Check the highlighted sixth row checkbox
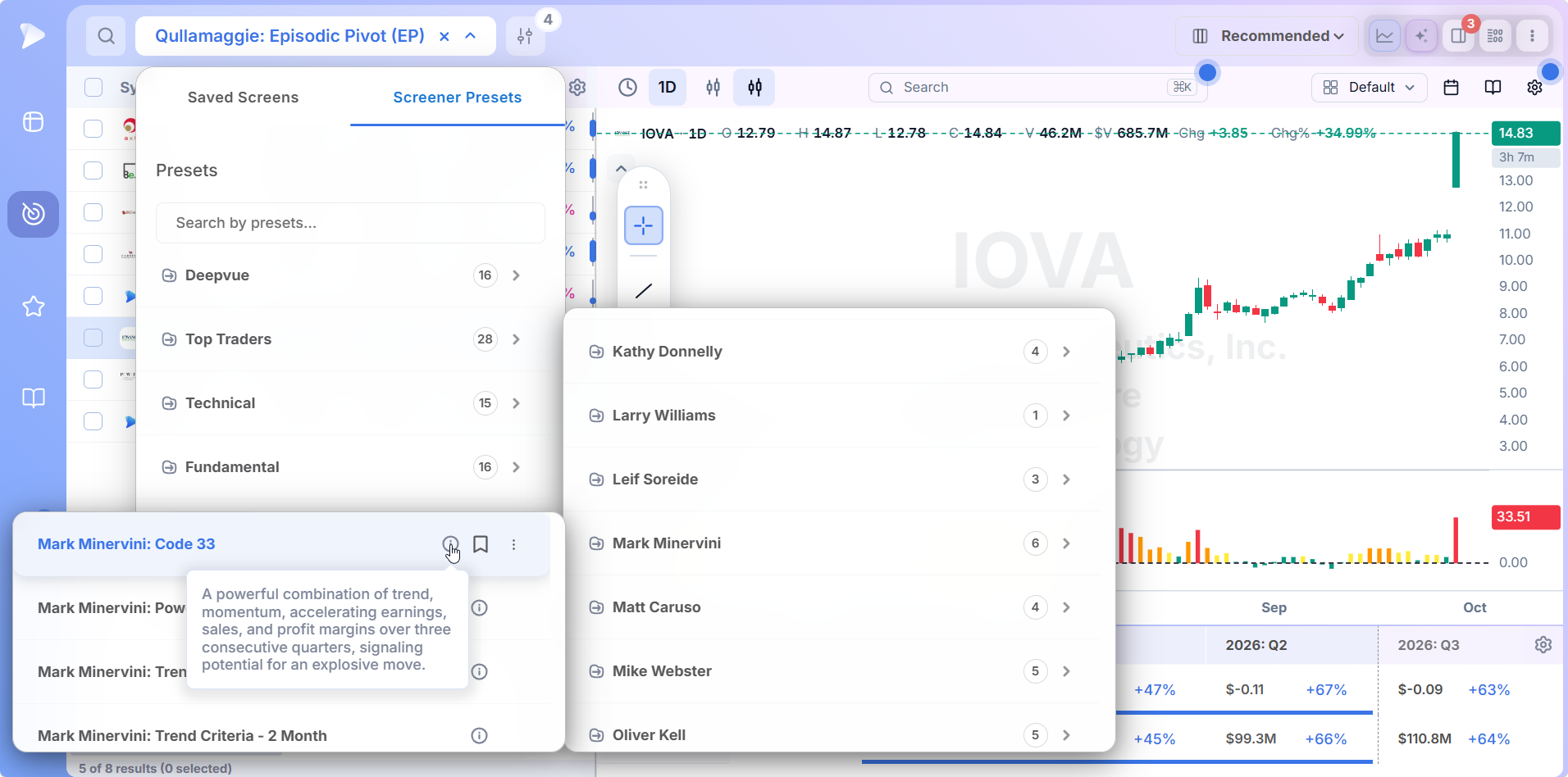This screenshot has height=777, width=1568. click(93, 338)
